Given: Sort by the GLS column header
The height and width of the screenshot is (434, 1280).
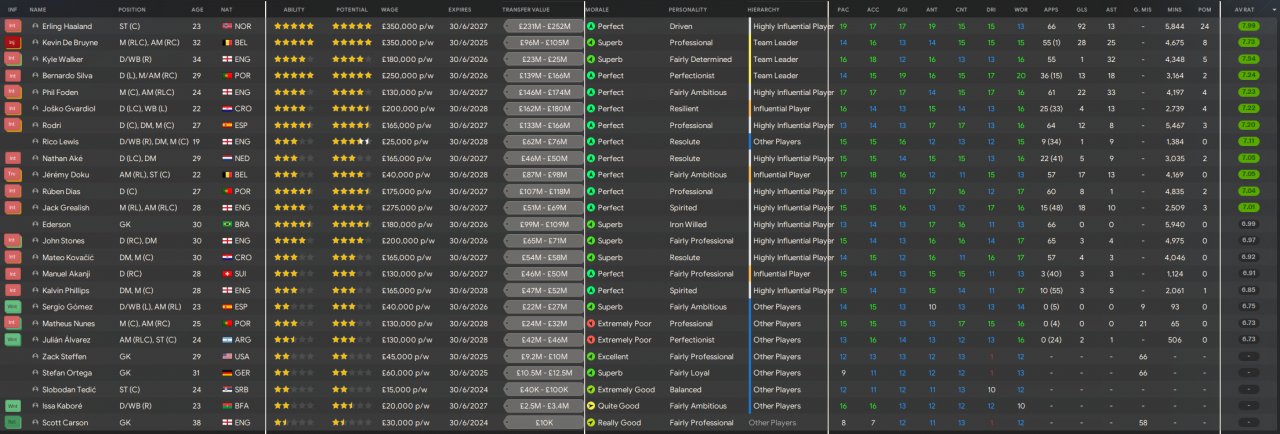Looking at the screenshot, I should 1082,9.
